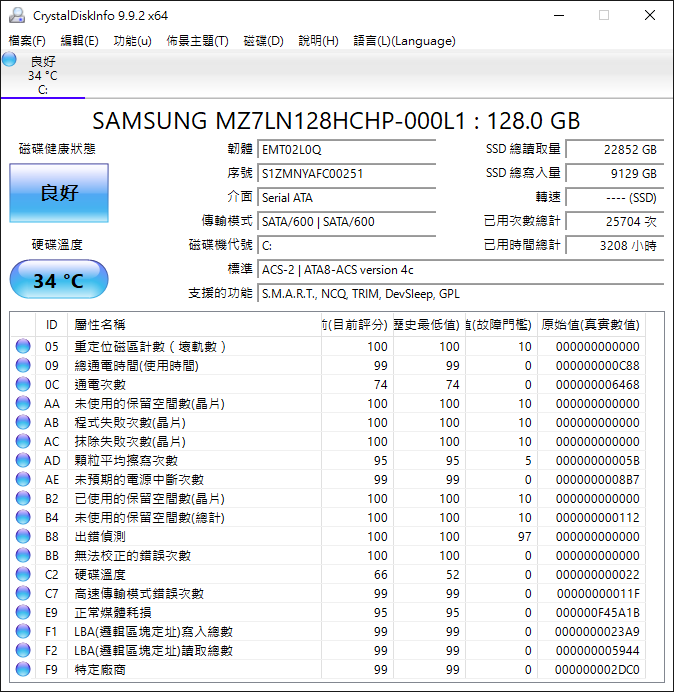Click the standard field ACS-2 | ATA8-ACS version 4c

[461, 269]
